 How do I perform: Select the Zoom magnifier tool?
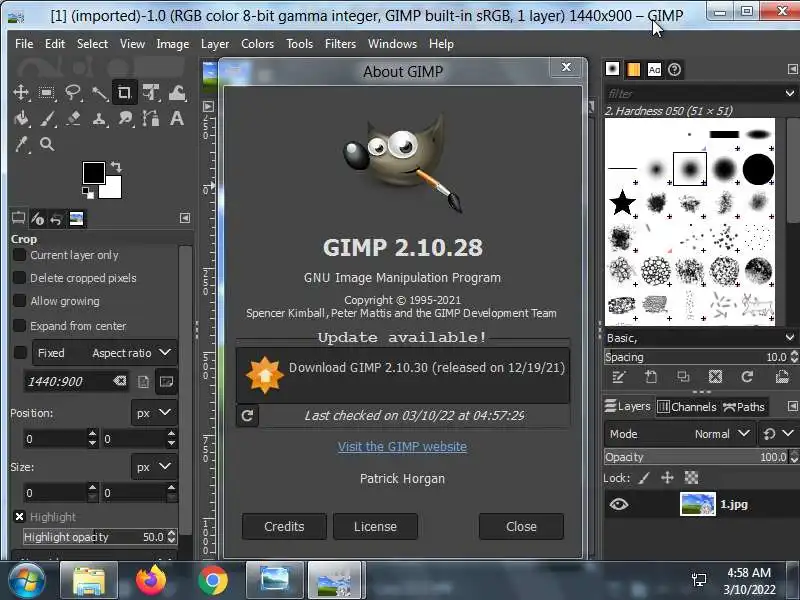(x=47, y=144)
